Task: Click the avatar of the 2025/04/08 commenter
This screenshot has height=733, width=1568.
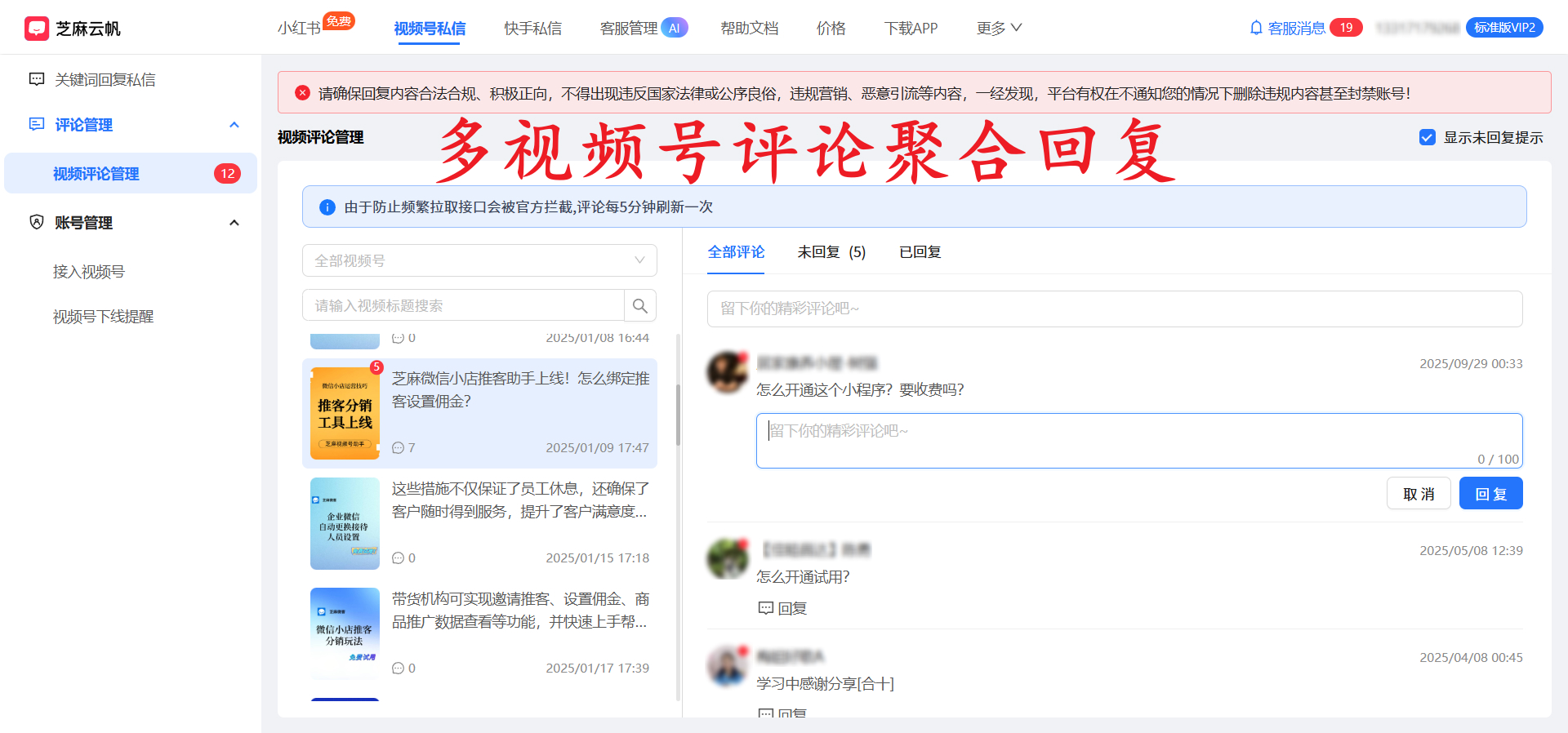Action: click(727, 666)
